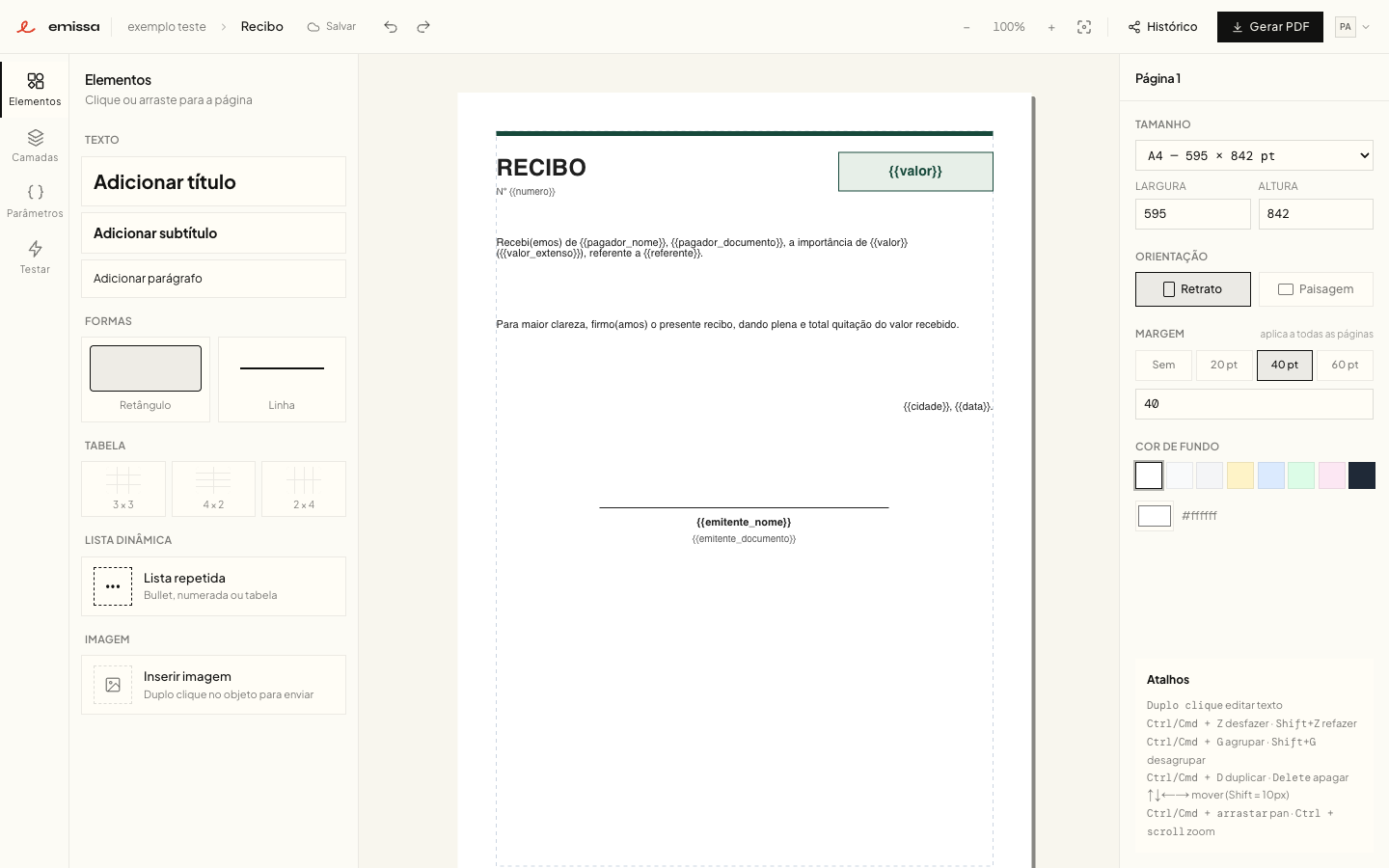
Task: Add a Lista repetida dynamic list
Action: (213, 586)
